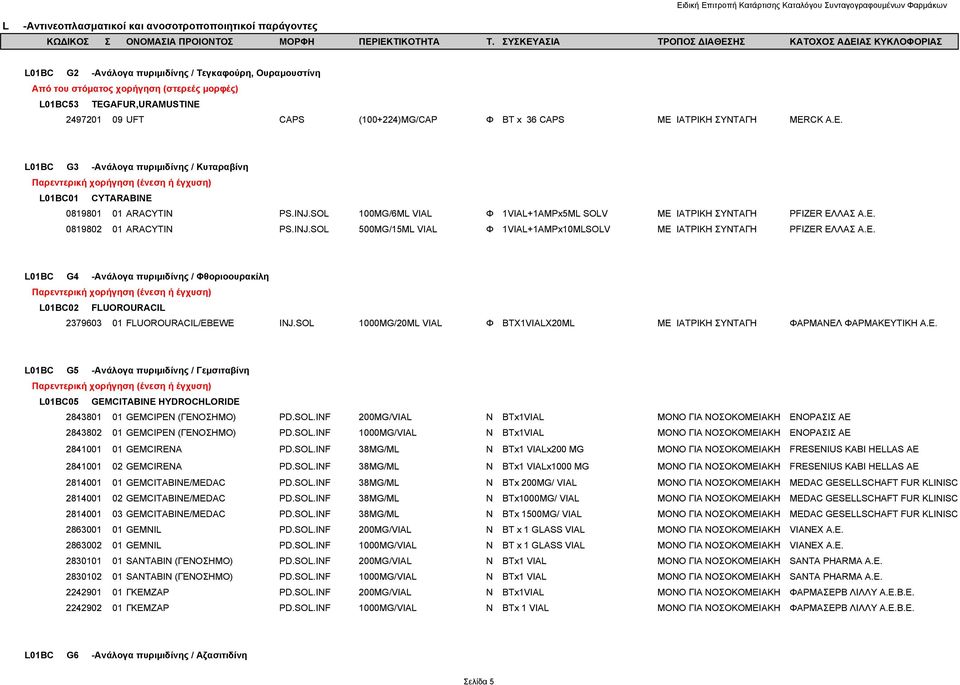Click holder ΕΝΟΡΑΣΙΣ ΑΕ for code 2843801

(x=820, y=417)
